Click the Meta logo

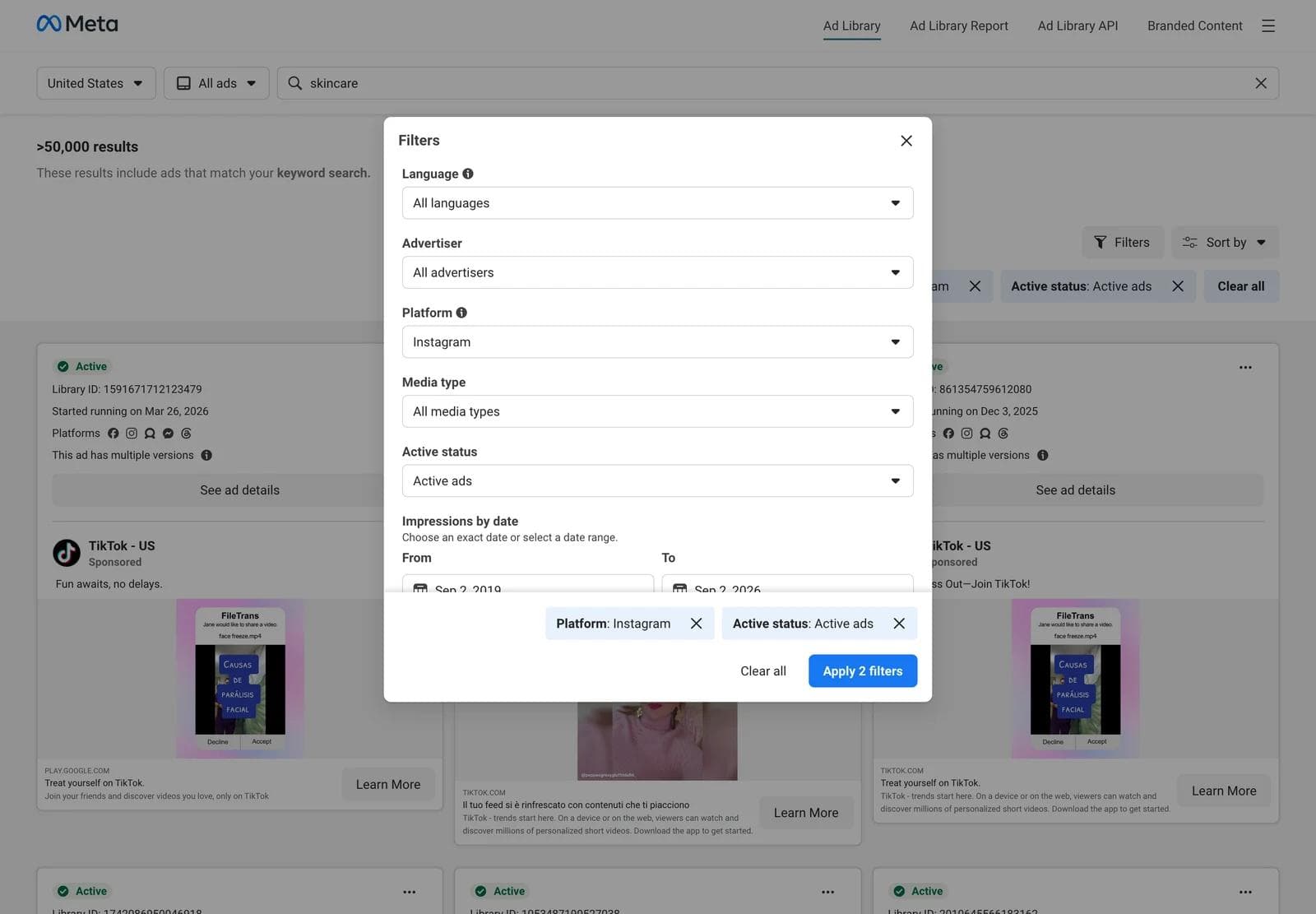[77, 24]
